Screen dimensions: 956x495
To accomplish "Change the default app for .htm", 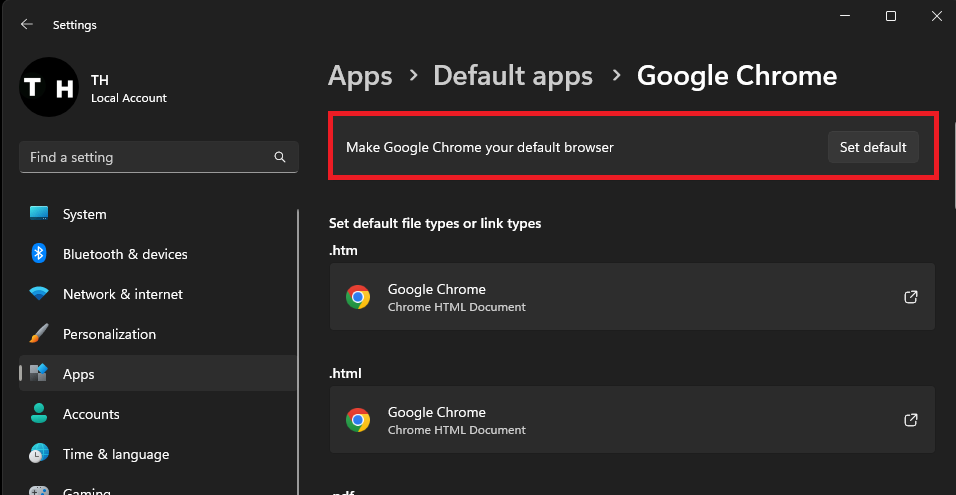I will coord(632,297).
